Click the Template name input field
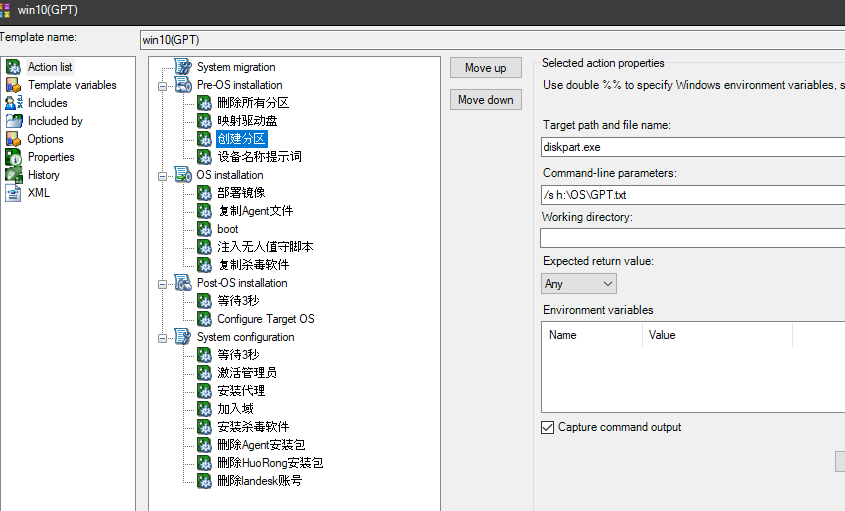Image resolution: width=845 pixels, height=511 pixels. point(493,40)
